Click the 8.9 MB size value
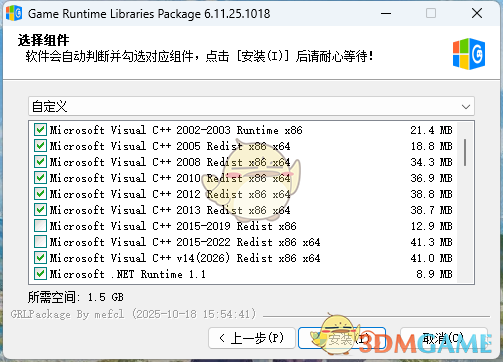 click(434, 274)
